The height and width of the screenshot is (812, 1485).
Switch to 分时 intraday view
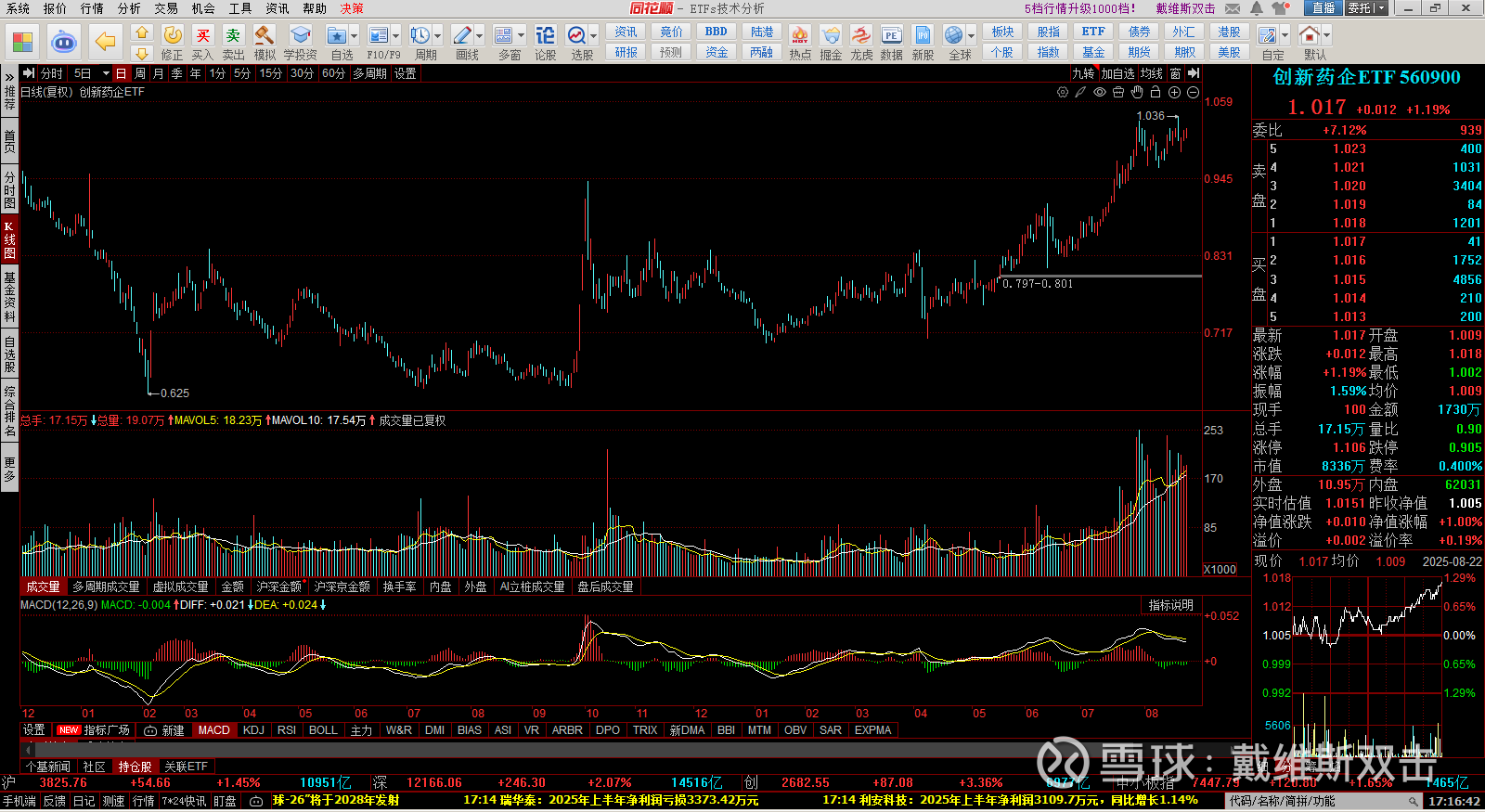[52, 73]
